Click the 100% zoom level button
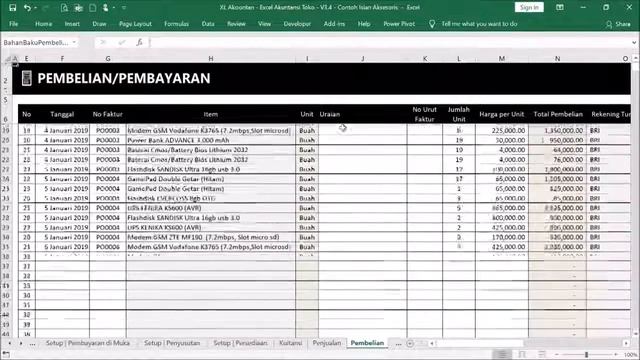The width and height of the screenshot is (640, 360). click(x=631, y=354)
